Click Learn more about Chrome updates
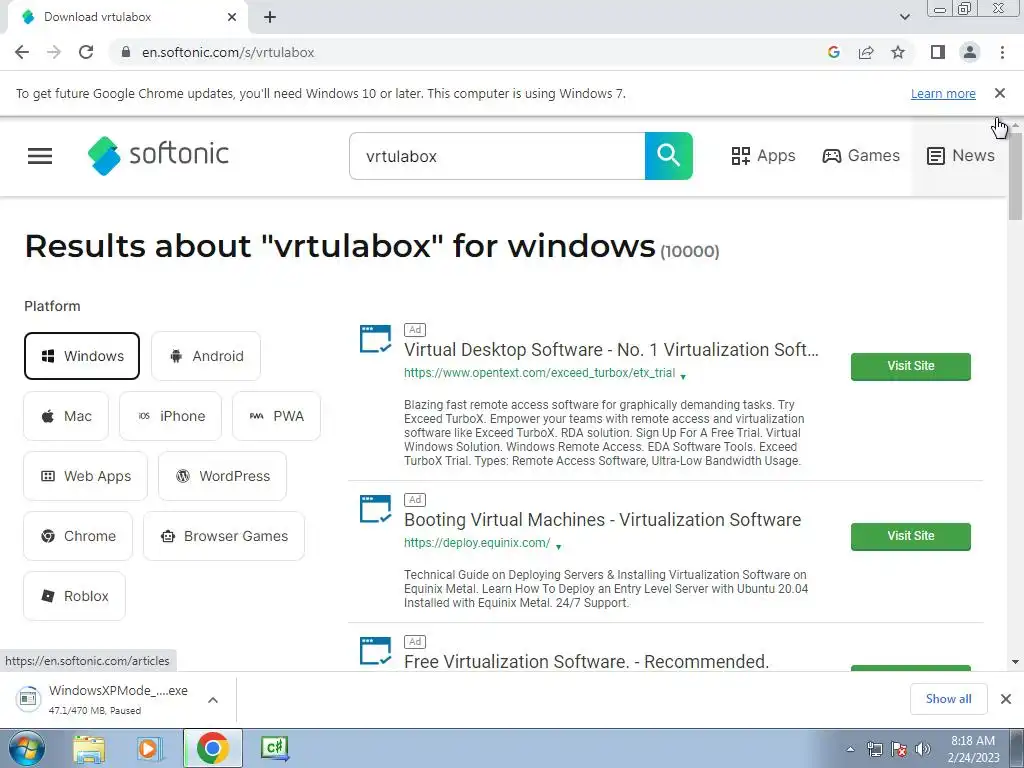The width and height of the screenshot is (1024, 768). pyautogui.click(x=943, y=93)
